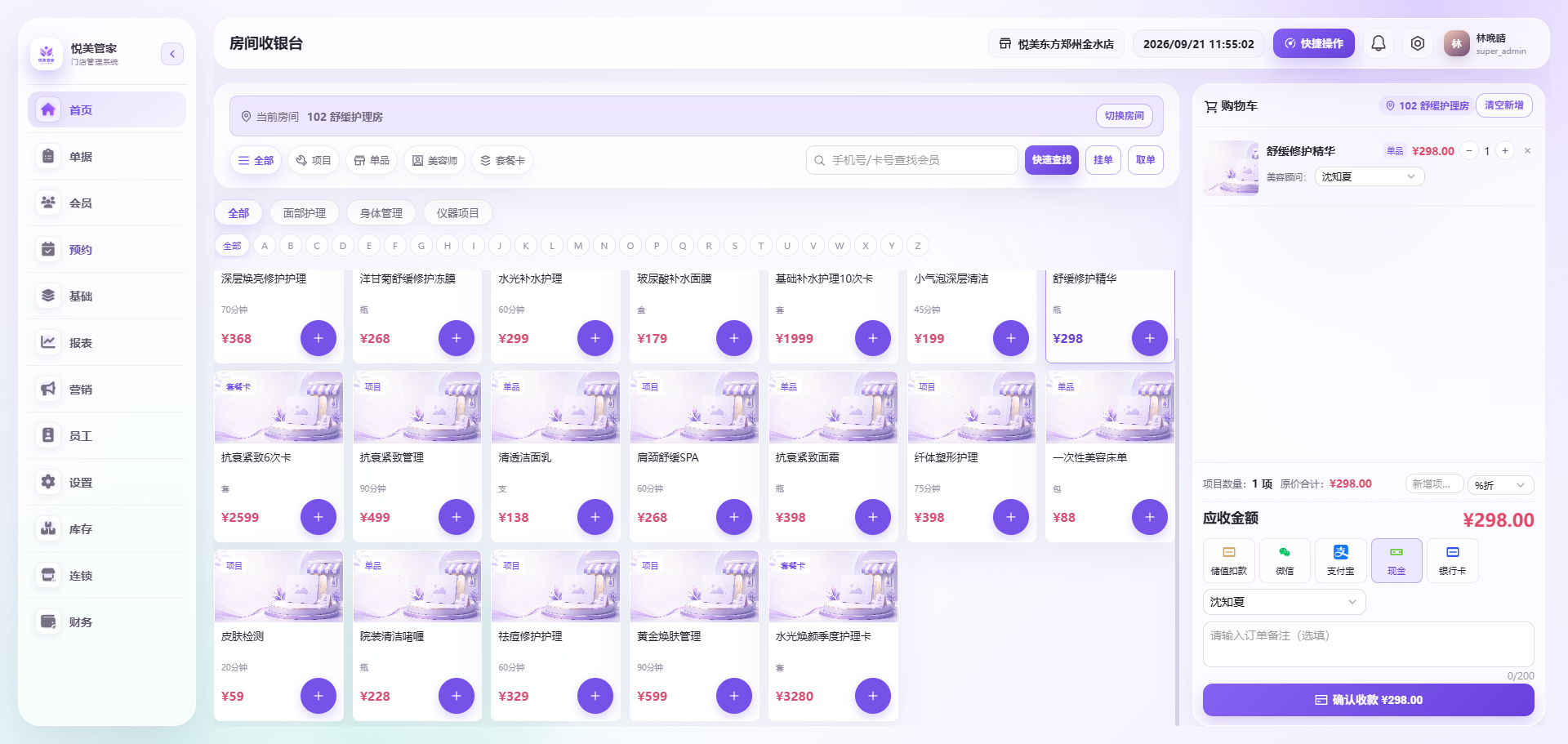Open 预约 in the sidebar menu
Viewport: 1568px width, 744px height.
(107, 249)
